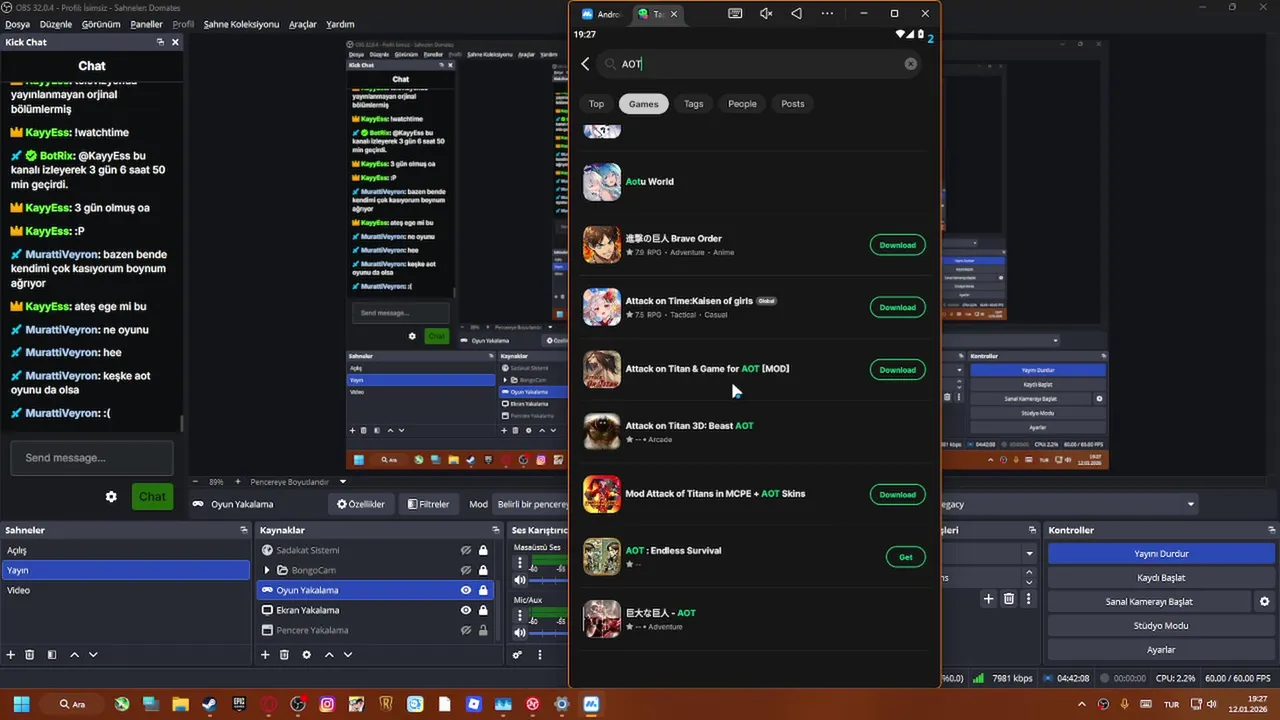
Task: Open Ayarlar in Kontroller panel
Action: [1161, 650]
